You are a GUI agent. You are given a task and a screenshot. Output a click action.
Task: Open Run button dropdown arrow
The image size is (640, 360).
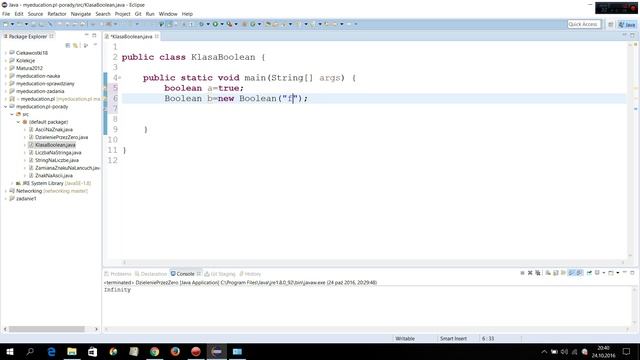[222, 24]
